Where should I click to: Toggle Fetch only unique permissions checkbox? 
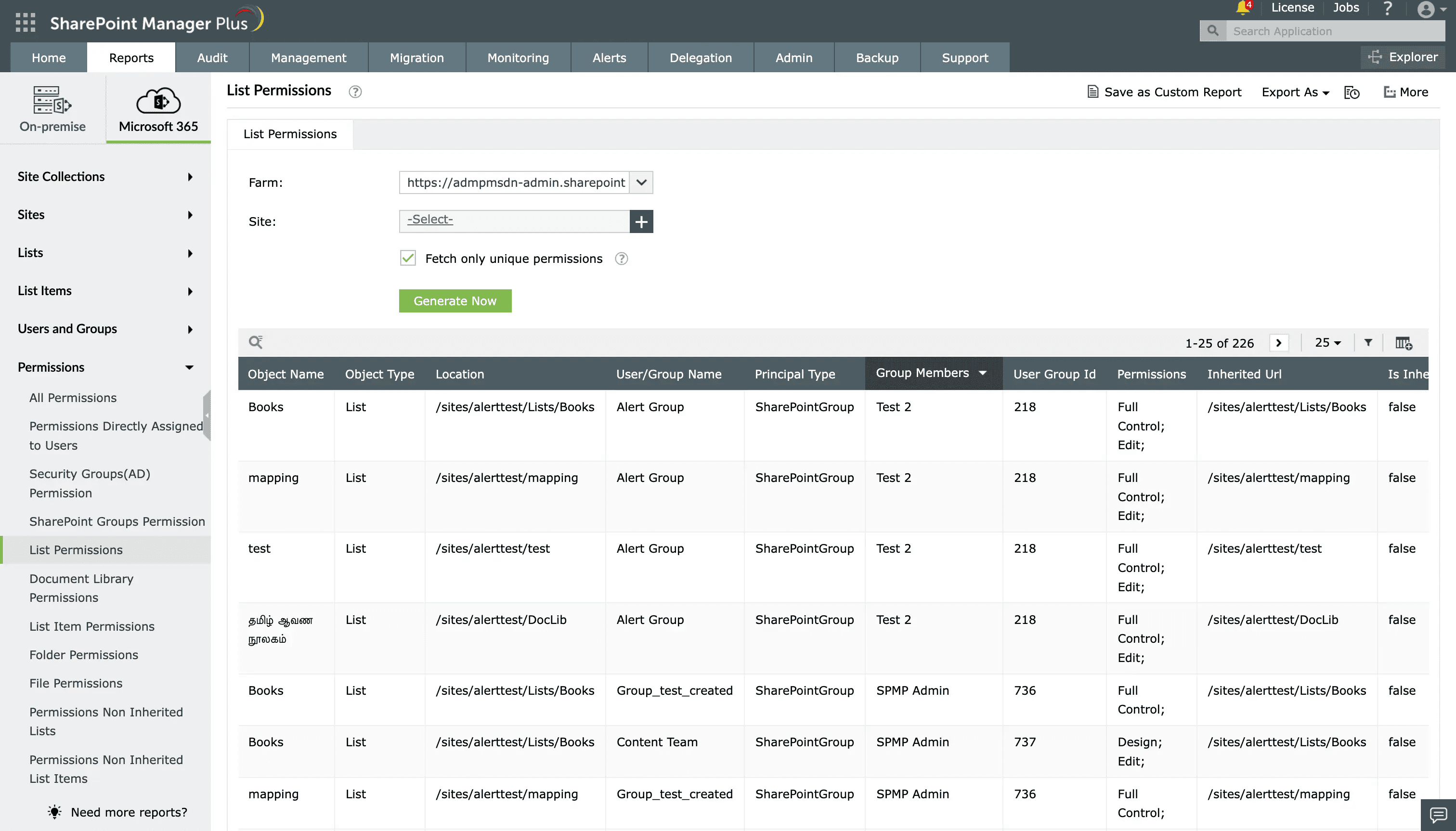(407, 259)
